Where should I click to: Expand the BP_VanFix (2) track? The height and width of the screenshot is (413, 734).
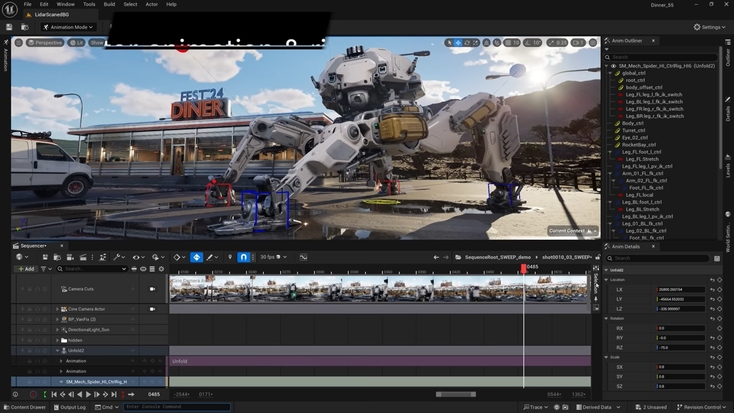pos(58,319)
